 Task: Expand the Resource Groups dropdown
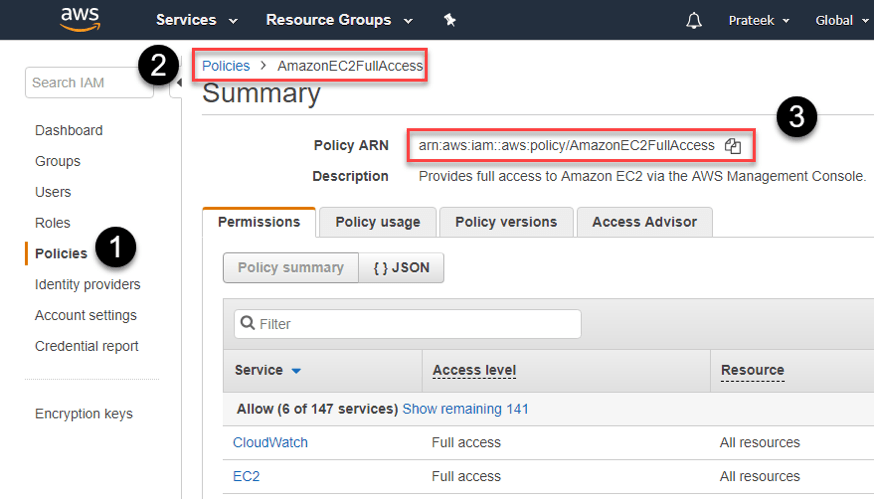click(x=339, y=20)
